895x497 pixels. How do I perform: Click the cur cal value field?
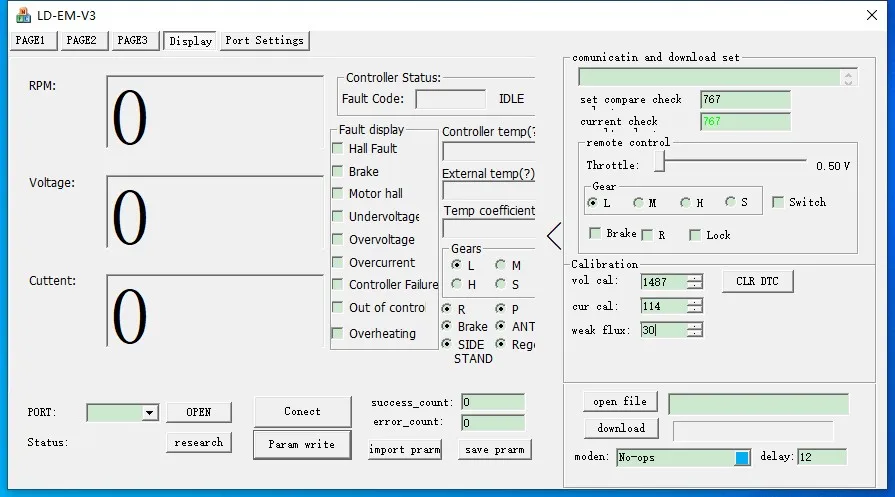click(664, 306)
